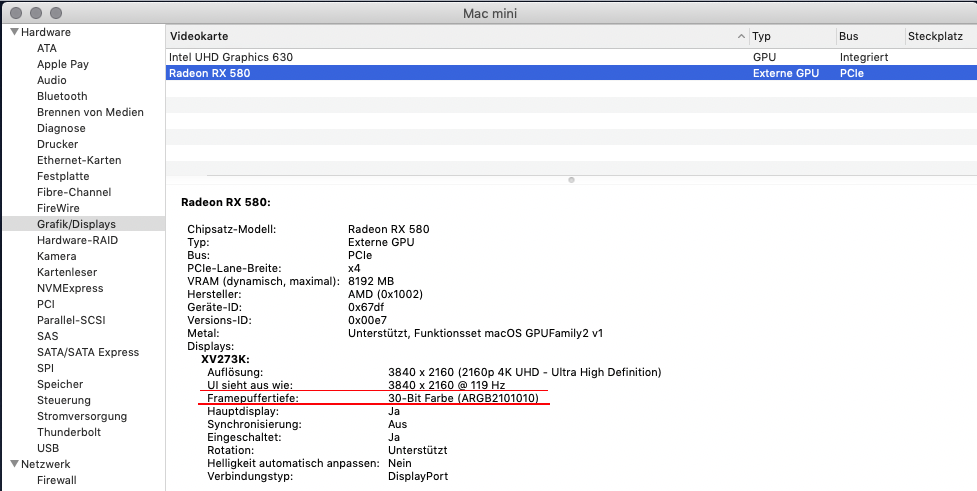Open the PCI entry
The height and width of the screenshot is (491, 977).
45,304
